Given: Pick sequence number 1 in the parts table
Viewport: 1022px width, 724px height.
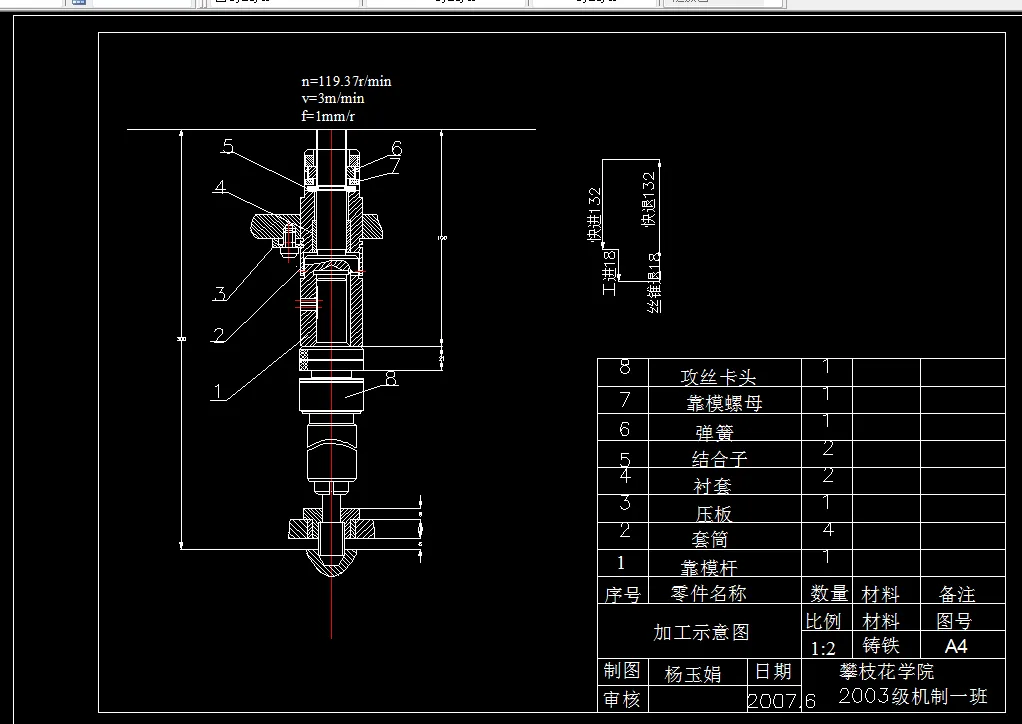Looking at the screenshot, I should [x=620, y=562].
